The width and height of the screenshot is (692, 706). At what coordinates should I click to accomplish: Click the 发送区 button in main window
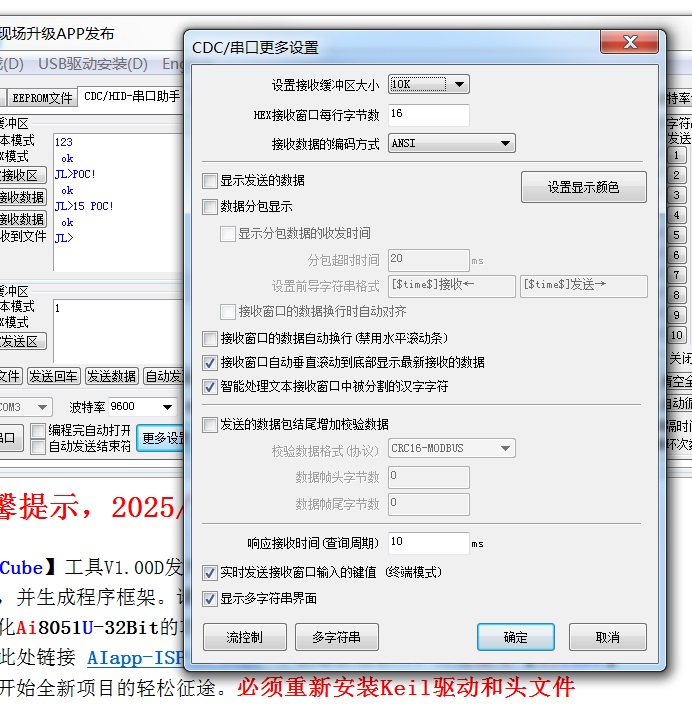(x=23, y=341)
